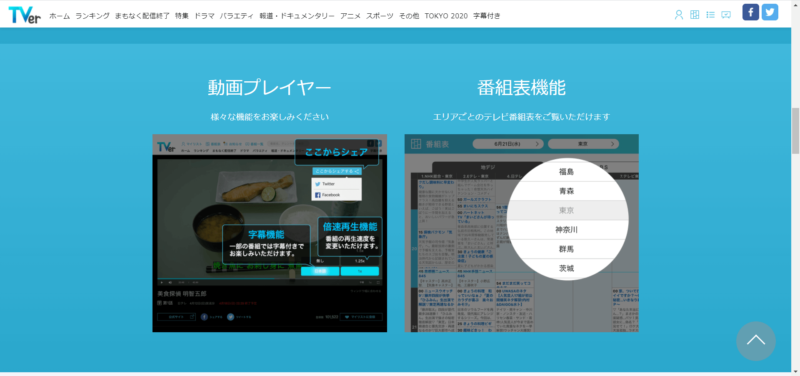Image resolution: width=800 pixels, height=376 pixels.
Task: Click the program guide feature screenshot
Action: click(521, 233)
